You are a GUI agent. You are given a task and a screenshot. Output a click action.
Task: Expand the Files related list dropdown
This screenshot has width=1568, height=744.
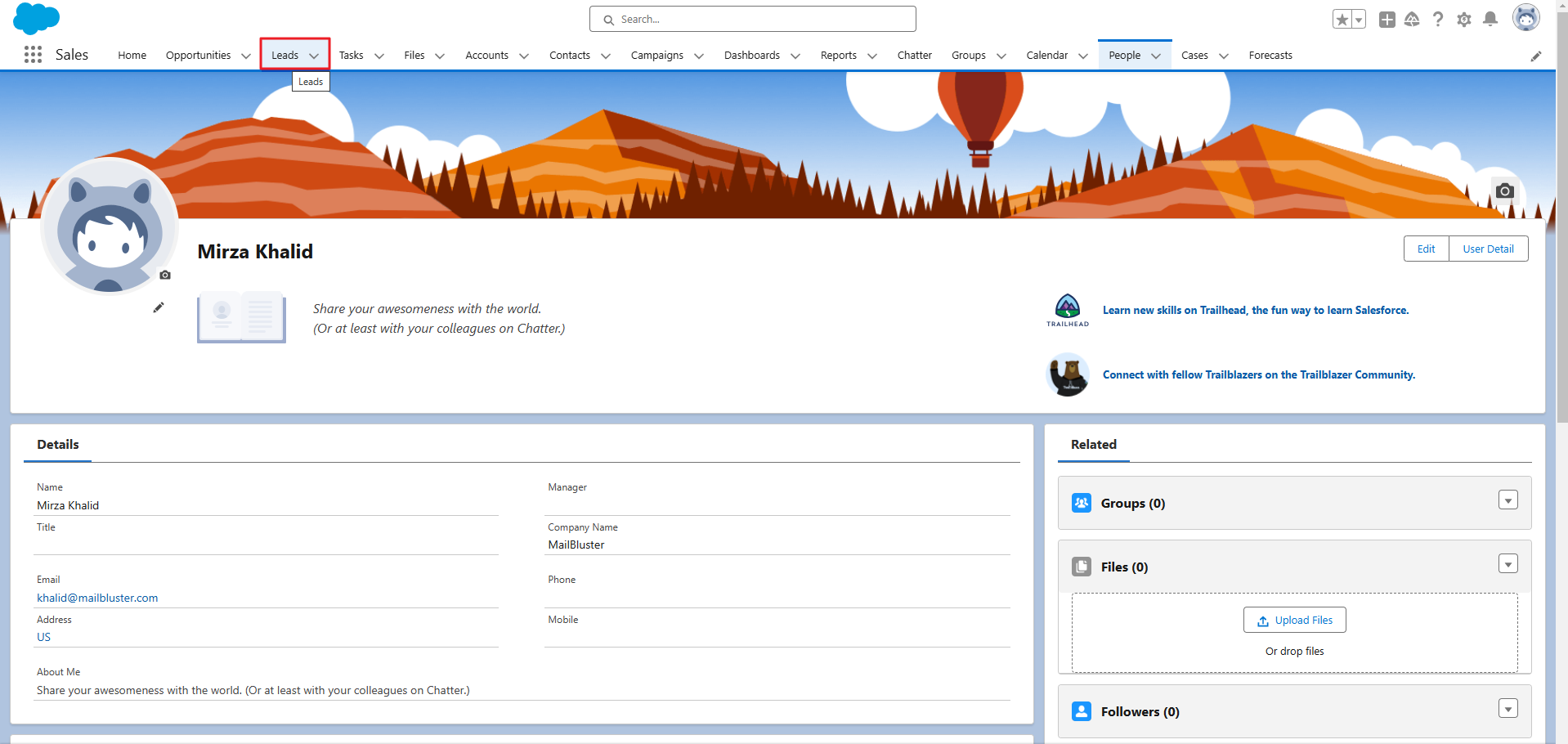pyautogui.click(x=1508, y=564)
